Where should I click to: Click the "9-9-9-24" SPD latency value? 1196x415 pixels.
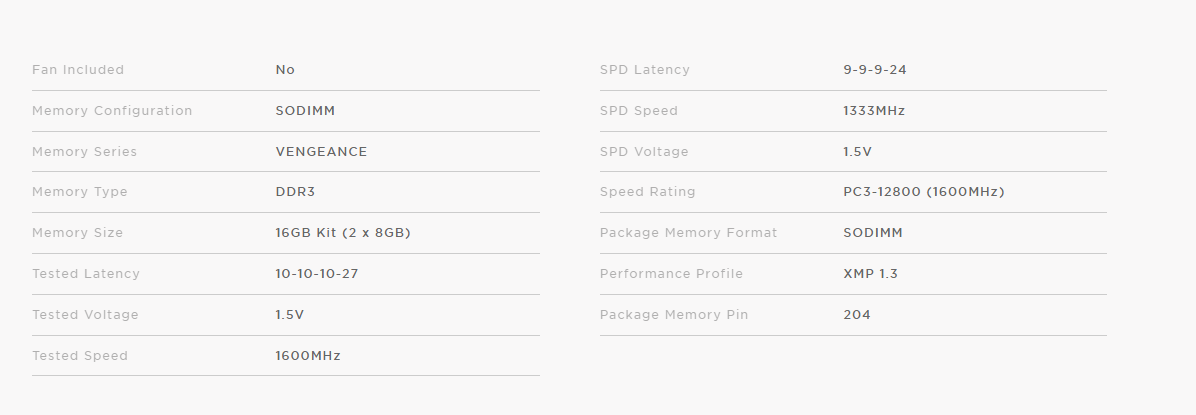point(875,70)
